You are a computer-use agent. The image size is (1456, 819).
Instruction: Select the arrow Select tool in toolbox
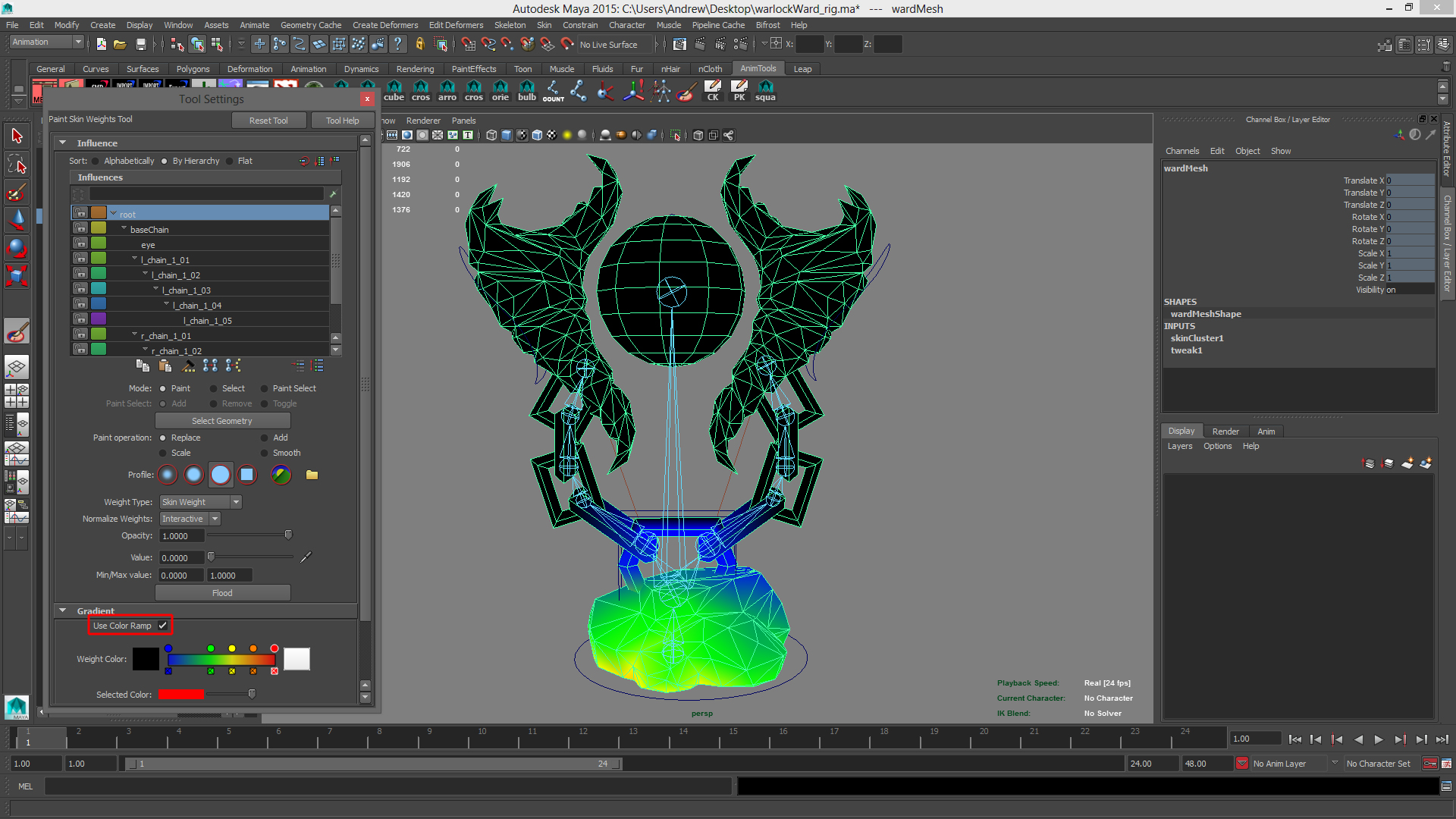click(17, 136)
